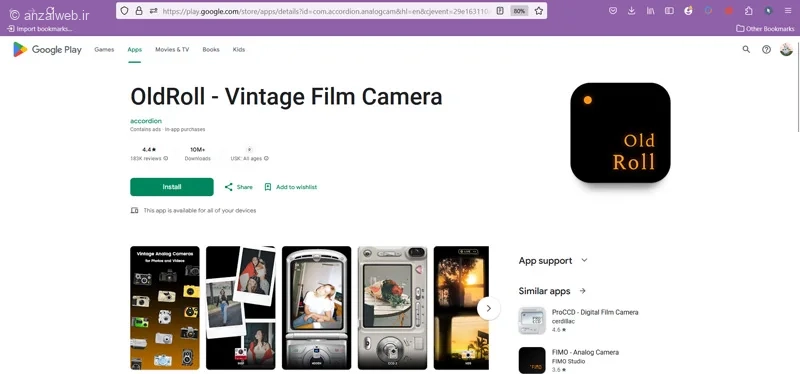Open the accordion developer link

[x=146, y=121]
